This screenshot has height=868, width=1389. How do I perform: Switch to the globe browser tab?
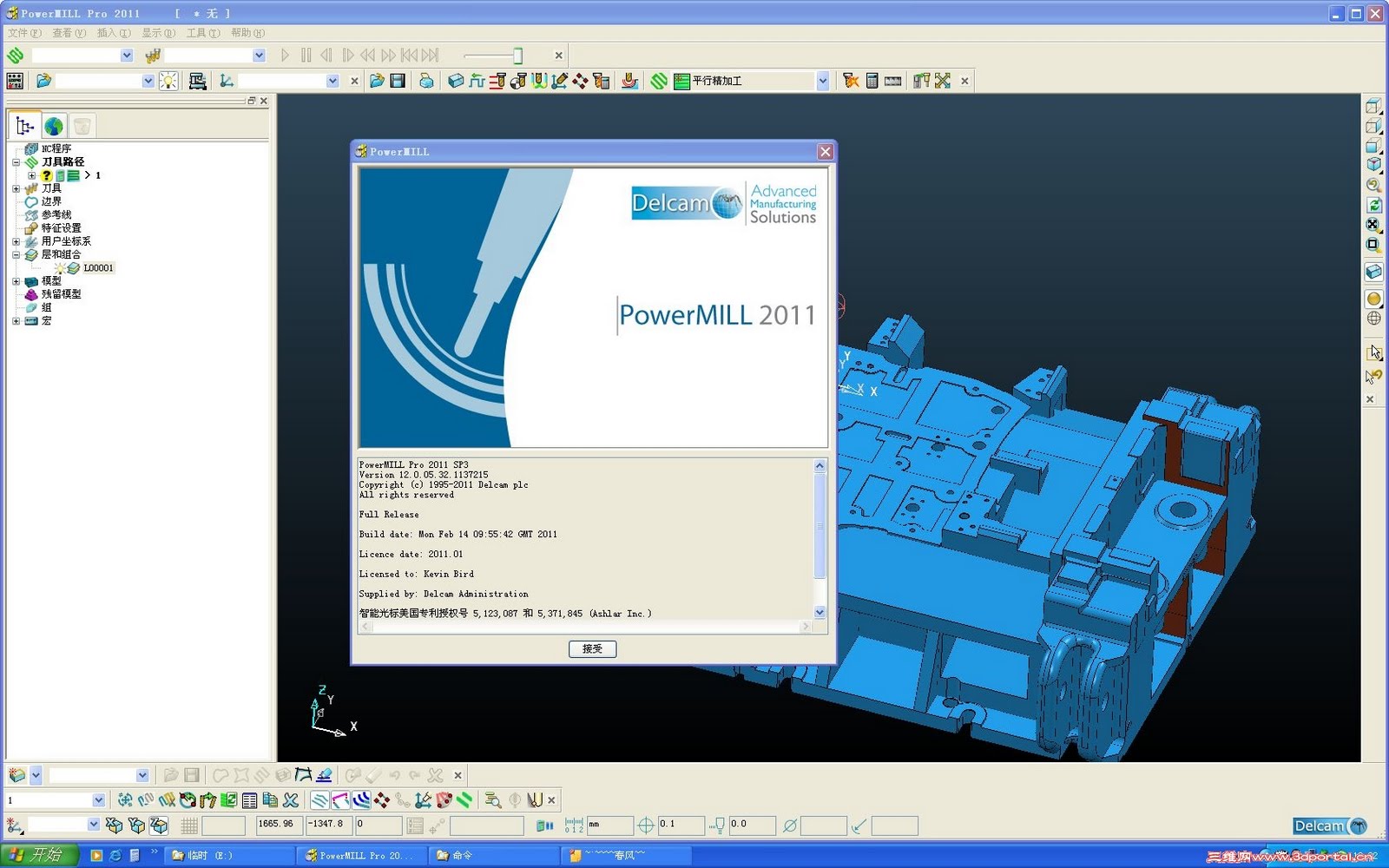pyautogui.click(x=54, y=127)
